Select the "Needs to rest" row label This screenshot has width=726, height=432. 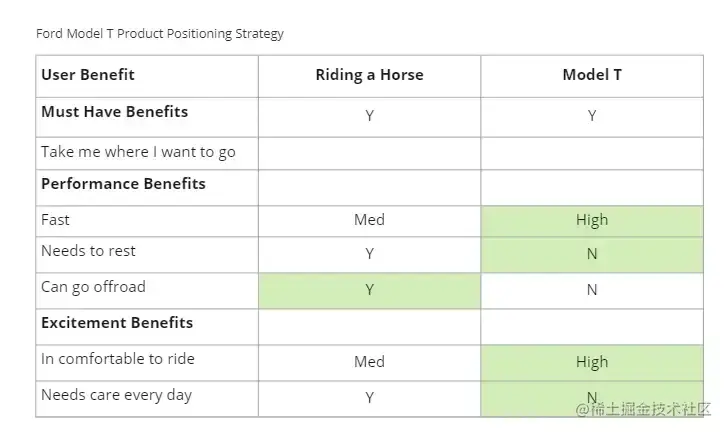88,251
